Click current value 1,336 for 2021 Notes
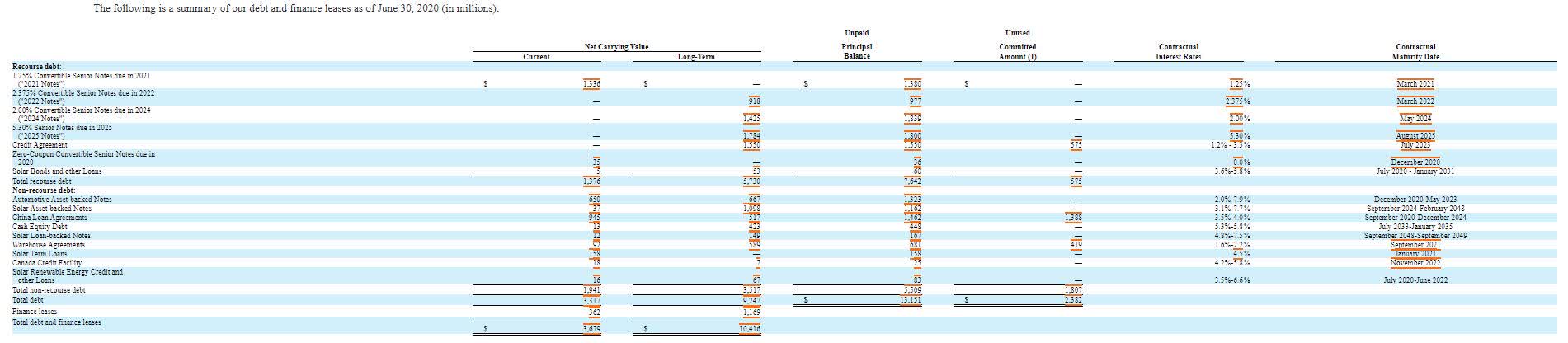The image size is (1568, 343). pos(591,84)
